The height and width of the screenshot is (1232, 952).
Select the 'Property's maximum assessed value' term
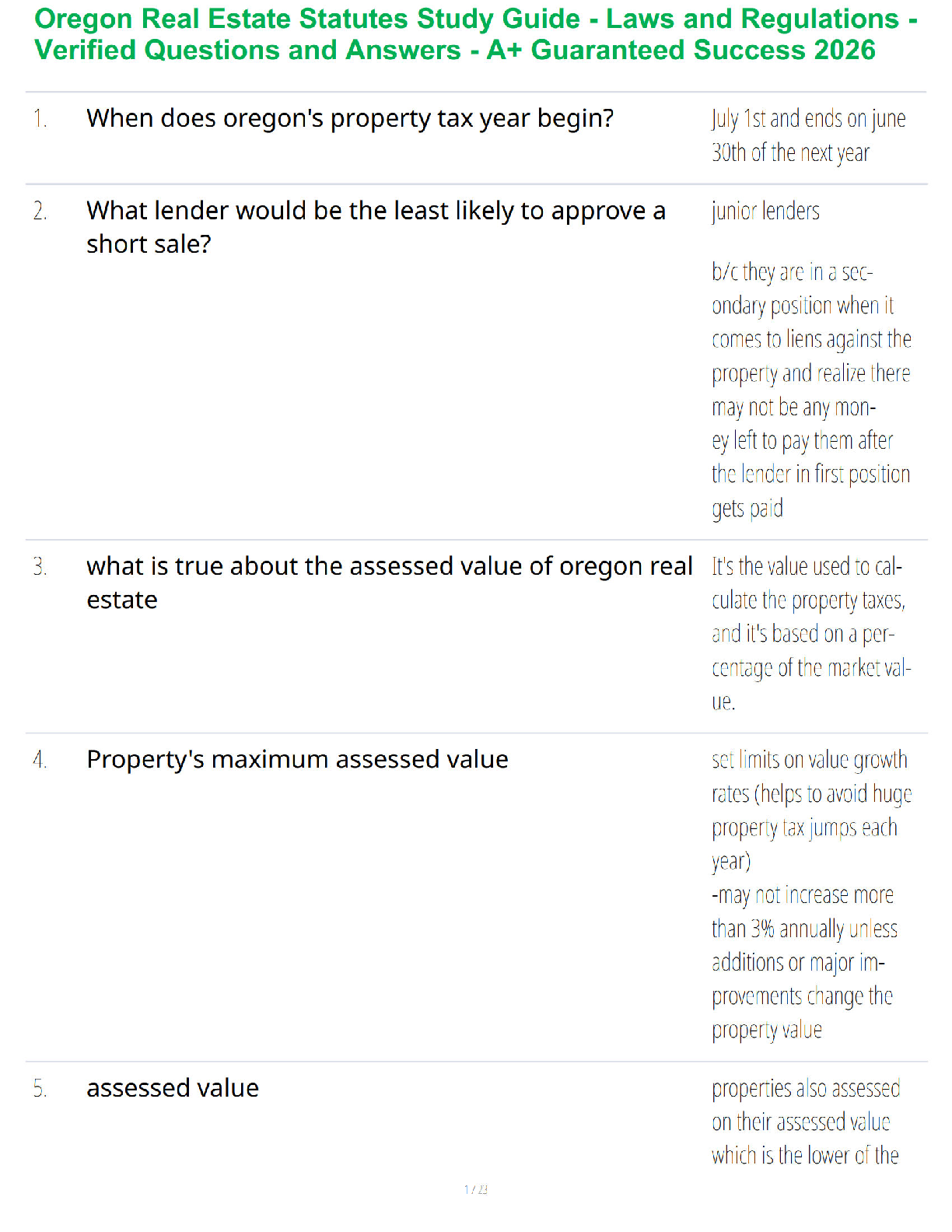point(297,759)
